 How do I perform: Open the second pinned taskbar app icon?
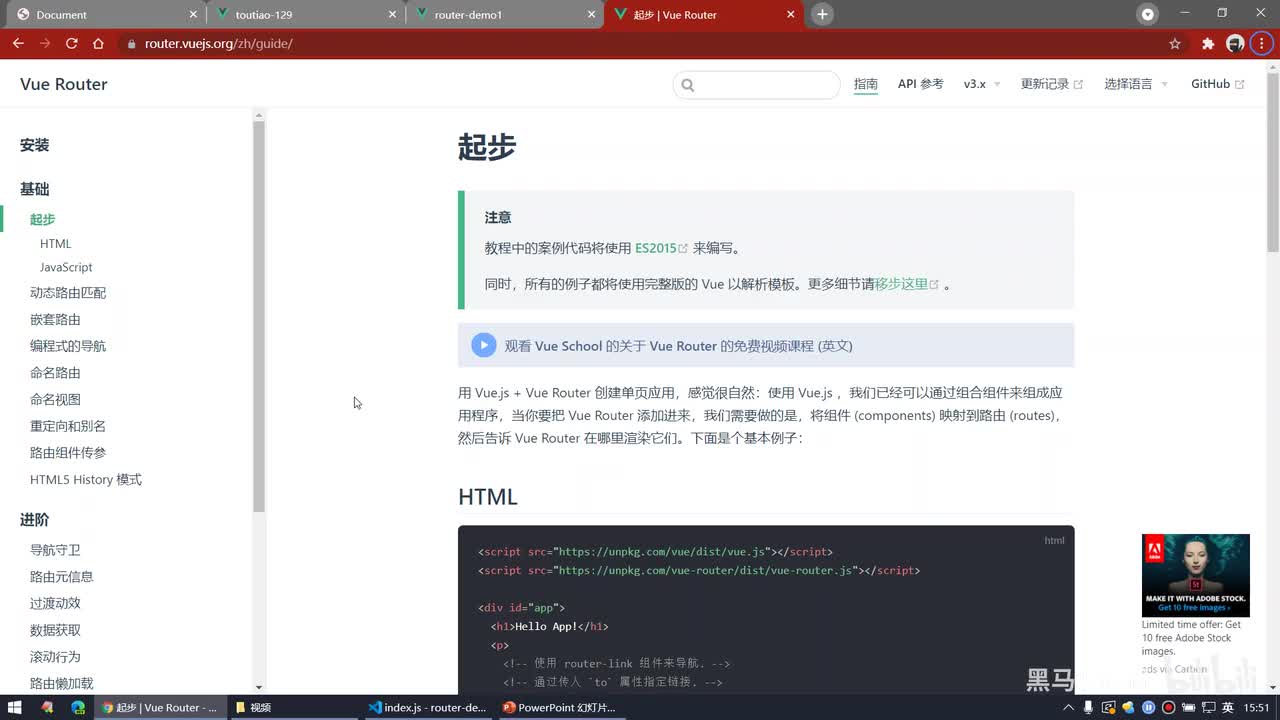pyautogui.click(x=46, y=707)
